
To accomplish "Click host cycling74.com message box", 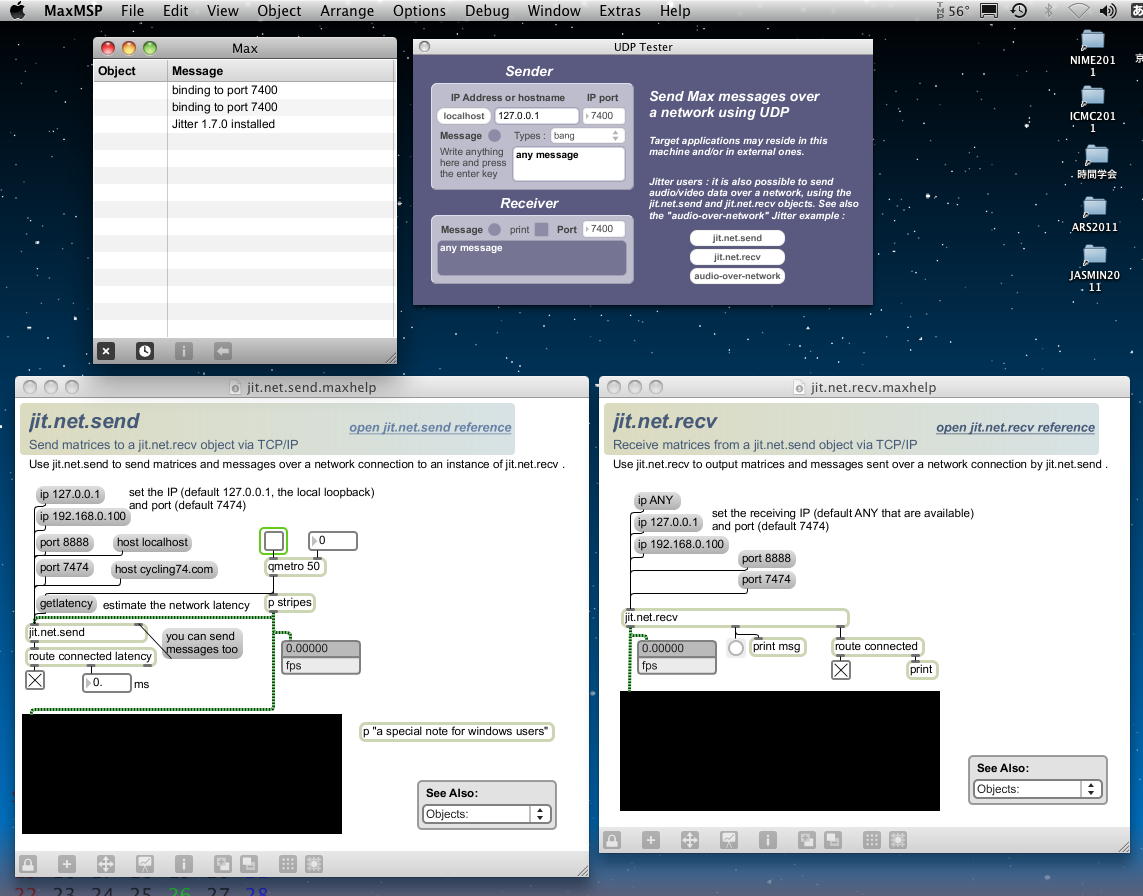I will click(x=164, y=569).
